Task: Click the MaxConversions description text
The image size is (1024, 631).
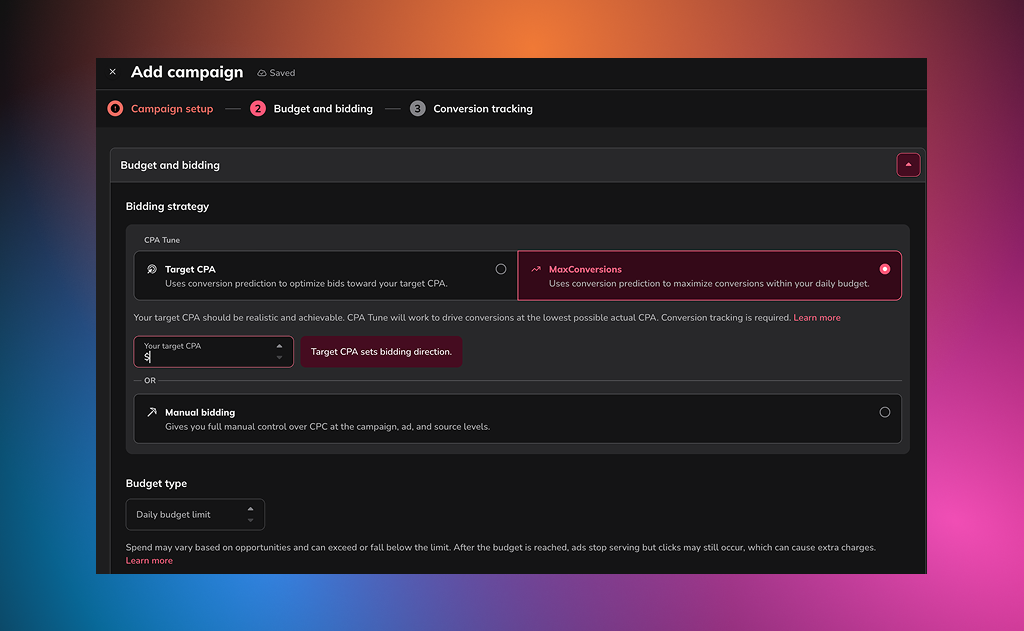Action: [709, 283]
